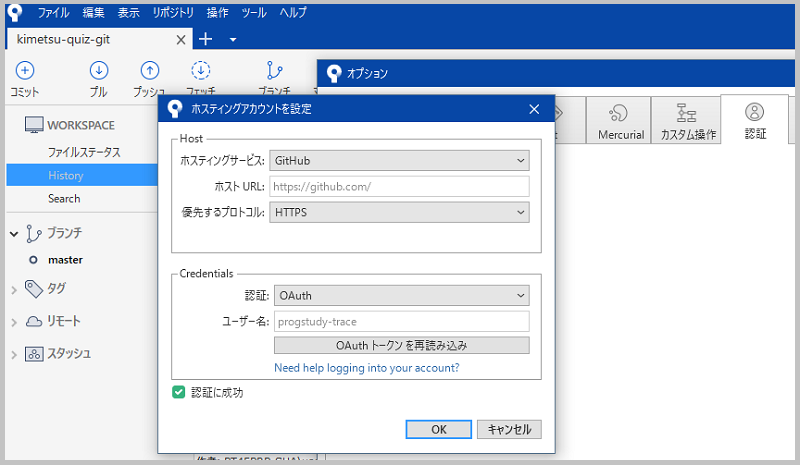The height and width of the screenshot is (465, 800).
Task: Add a new repository tab with plus
Action: point(205,39)
